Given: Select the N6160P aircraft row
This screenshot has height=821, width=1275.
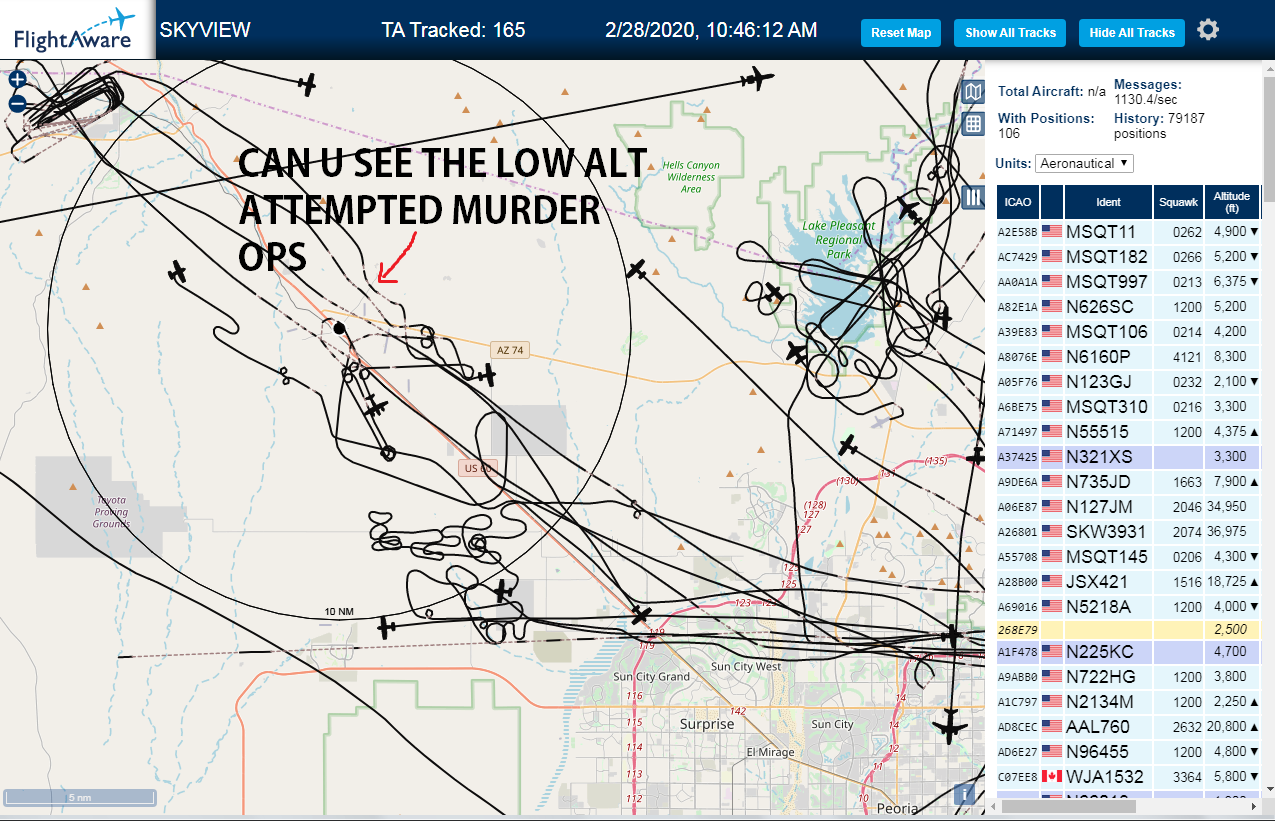Looking at the screenshot, I should (x=1128, y=357).
